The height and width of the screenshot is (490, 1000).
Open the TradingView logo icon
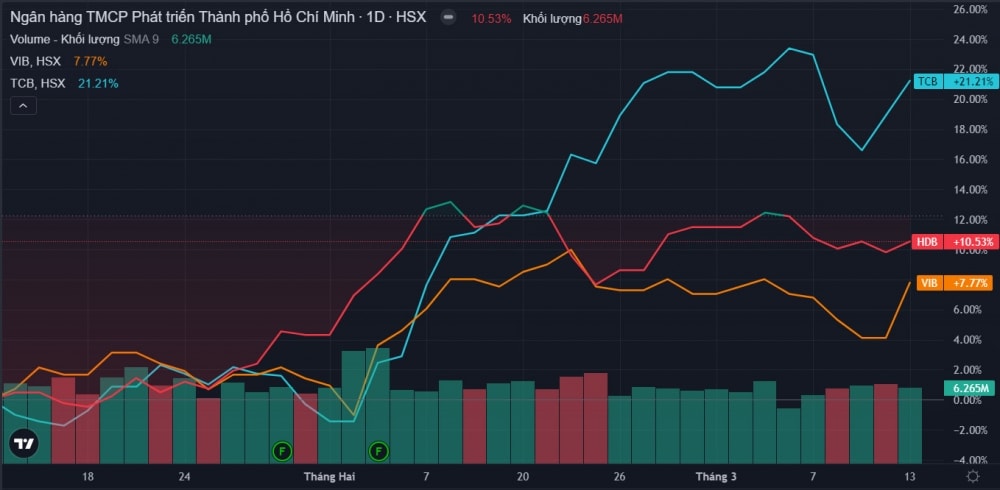24,443
